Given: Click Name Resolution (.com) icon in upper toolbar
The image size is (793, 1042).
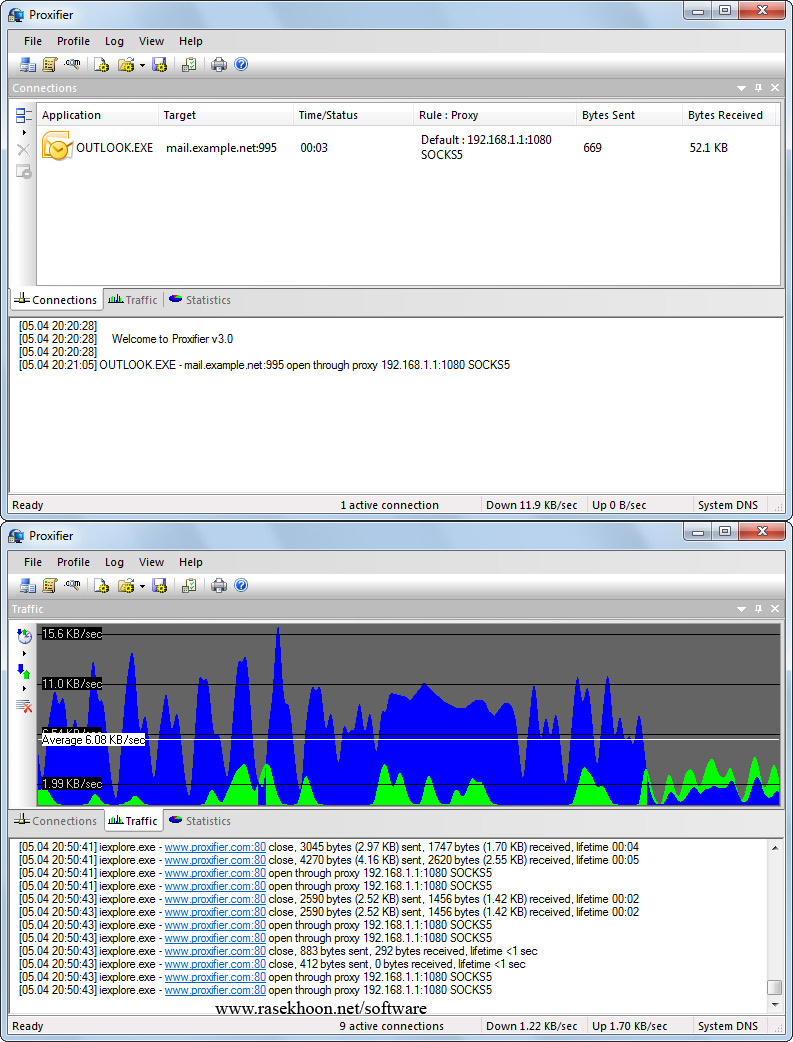Looking at the screenshot, I should [x=72, y=64].
